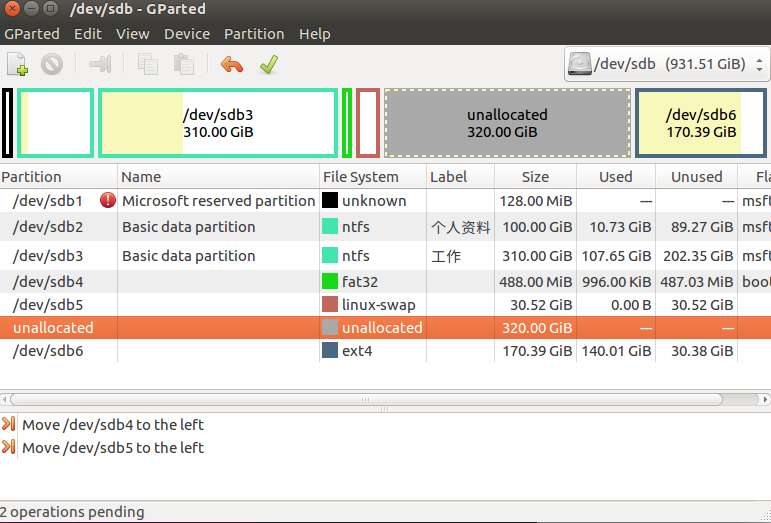This screenshot has height=523, width=771.
Task: Click the Delete partition toolbar icon
Action: tap(52, 64)
